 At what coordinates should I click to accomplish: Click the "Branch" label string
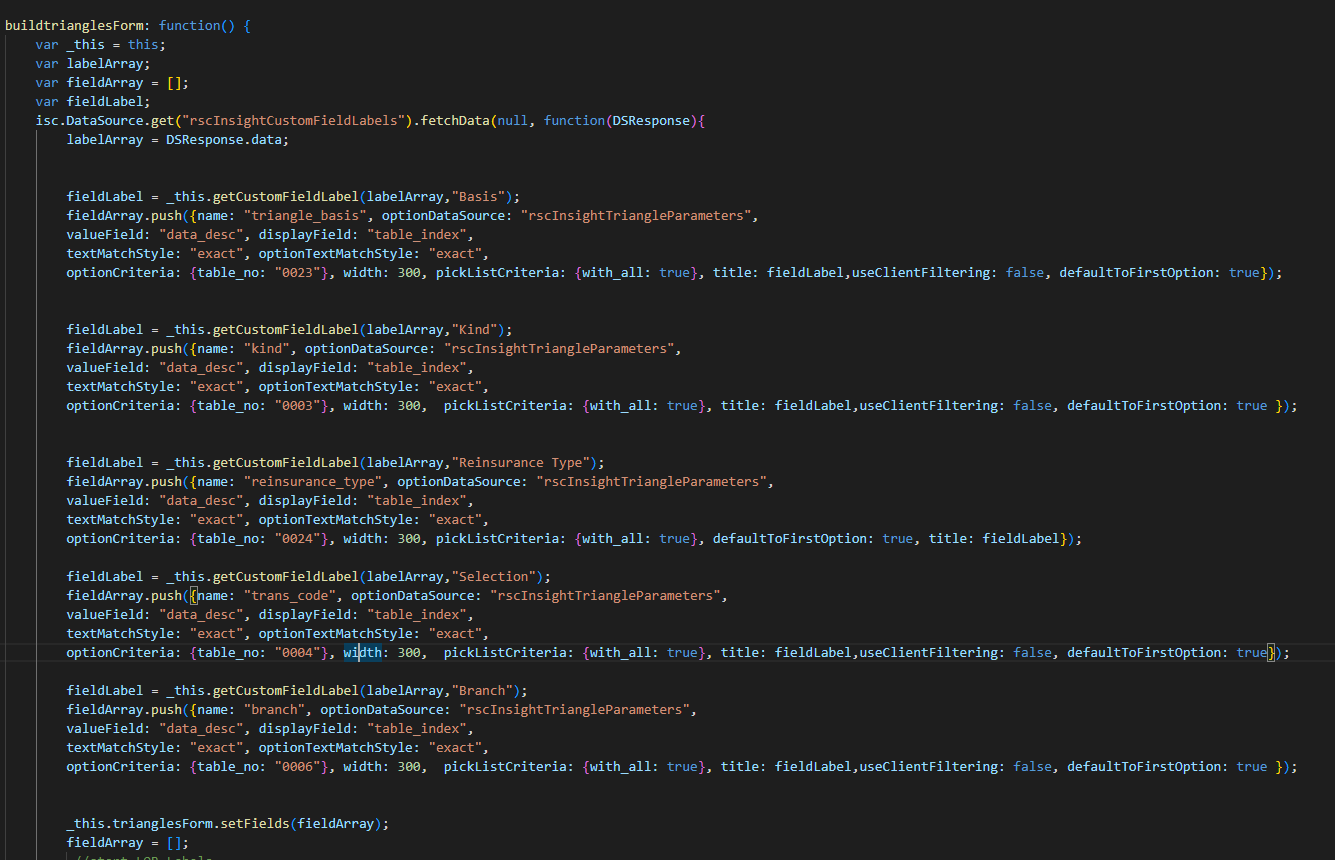tap(485, 690)
